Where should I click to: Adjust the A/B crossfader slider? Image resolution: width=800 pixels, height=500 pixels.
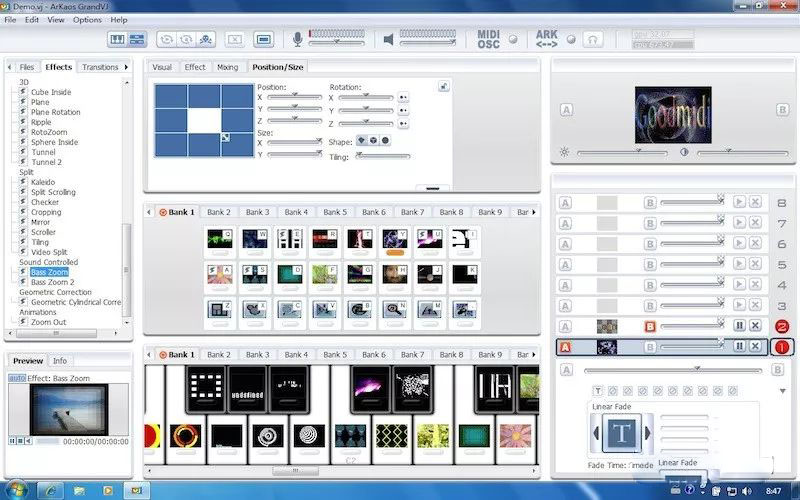(672, 370)
